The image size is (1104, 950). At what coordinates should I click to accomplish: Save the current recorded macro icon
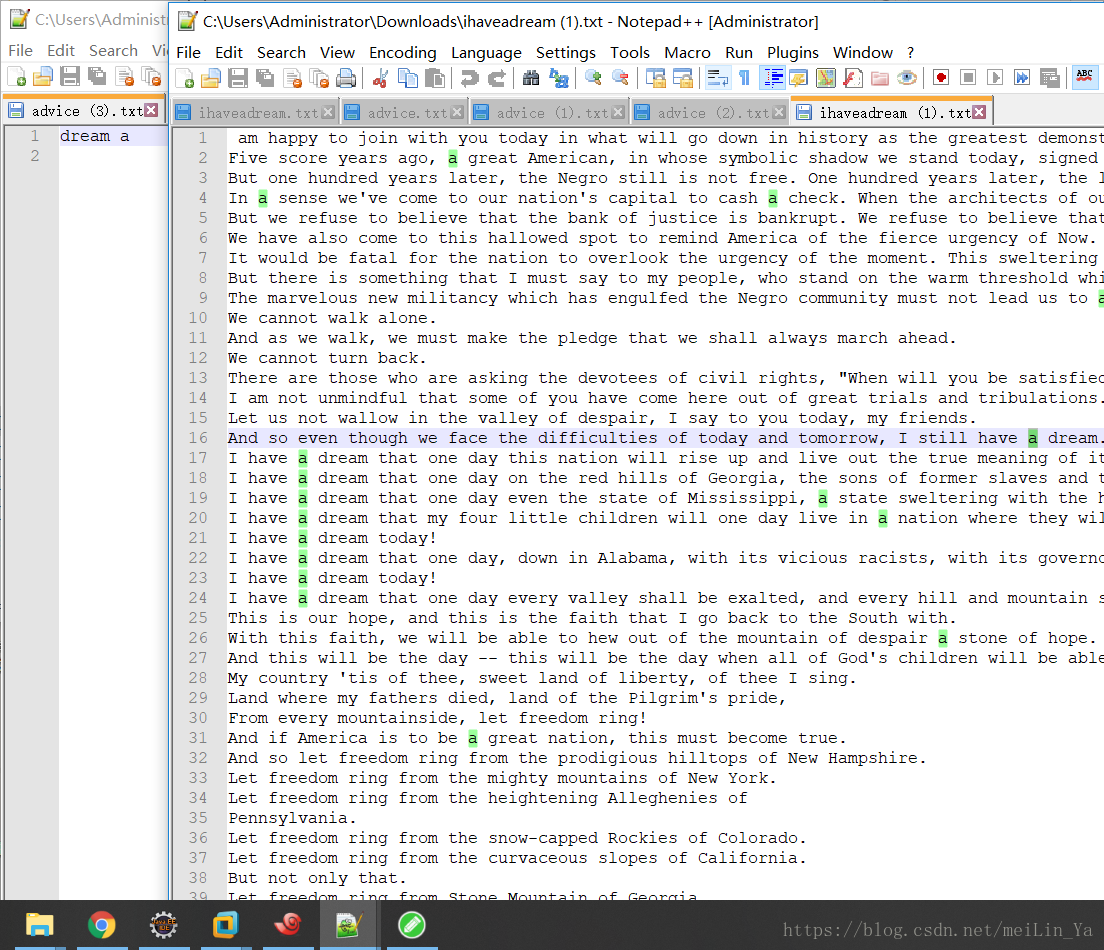(1049, 78)
